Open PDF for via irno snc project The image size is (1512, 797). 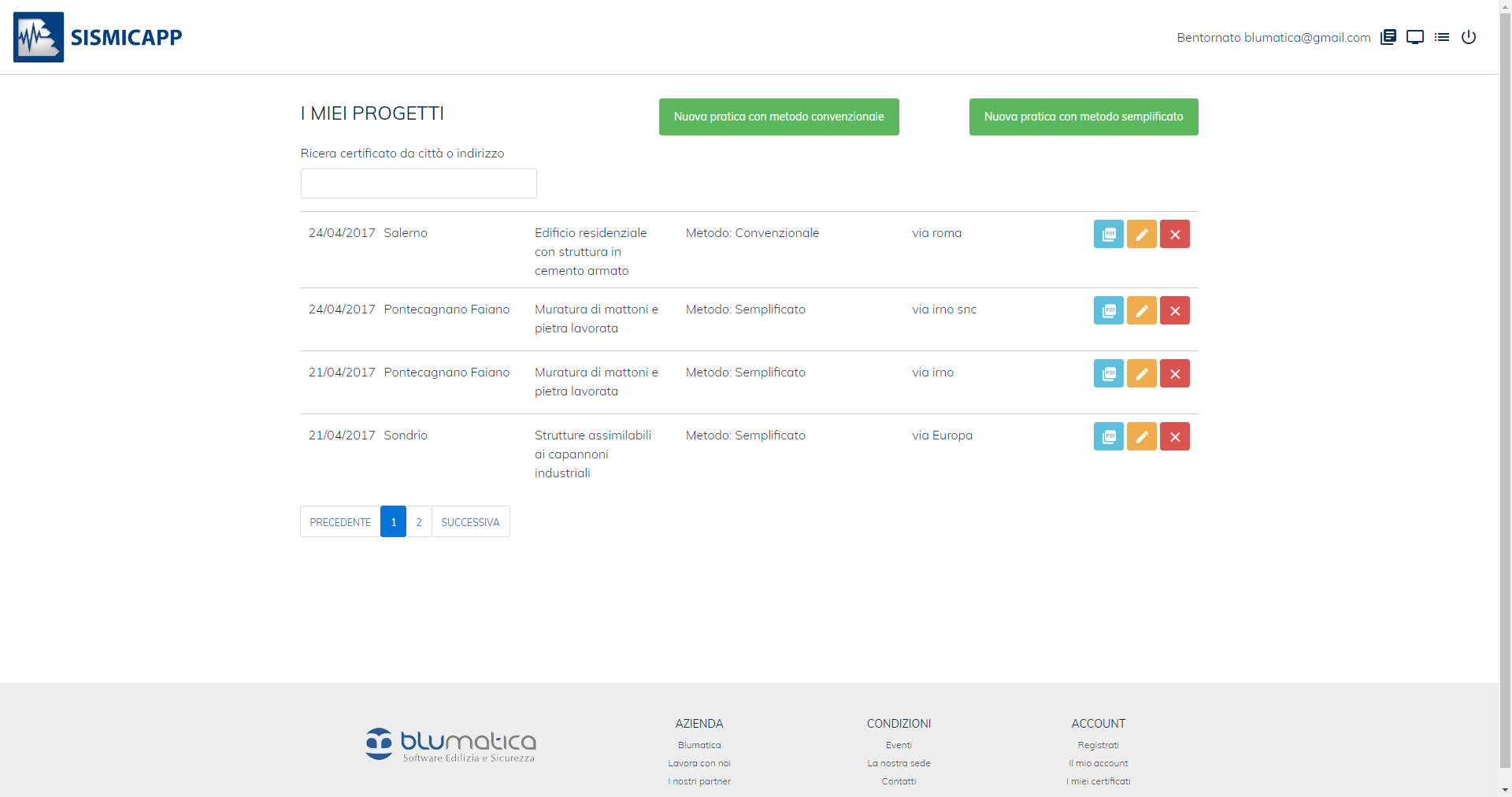point(1108,310)
